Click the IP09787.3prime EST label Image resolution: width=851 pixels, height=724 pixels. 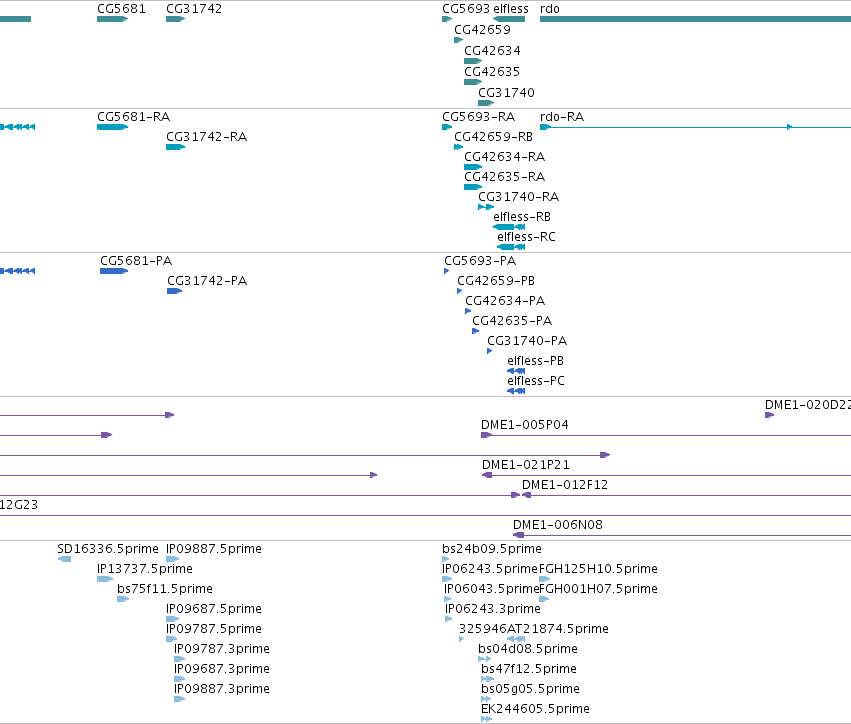221,650
